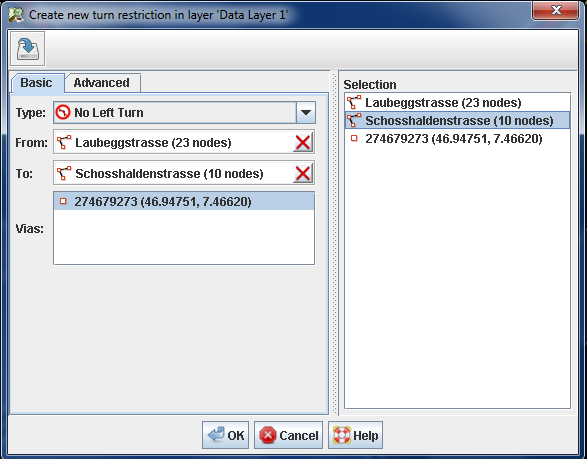
Task: Select the Basic tab
Action: click(x=36, y=83)
